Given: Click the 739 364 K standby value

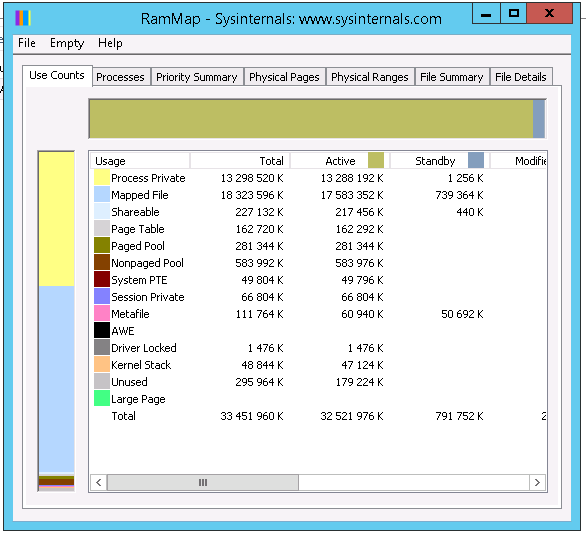Looking at the screenshot, I should (x=459, y=195).
